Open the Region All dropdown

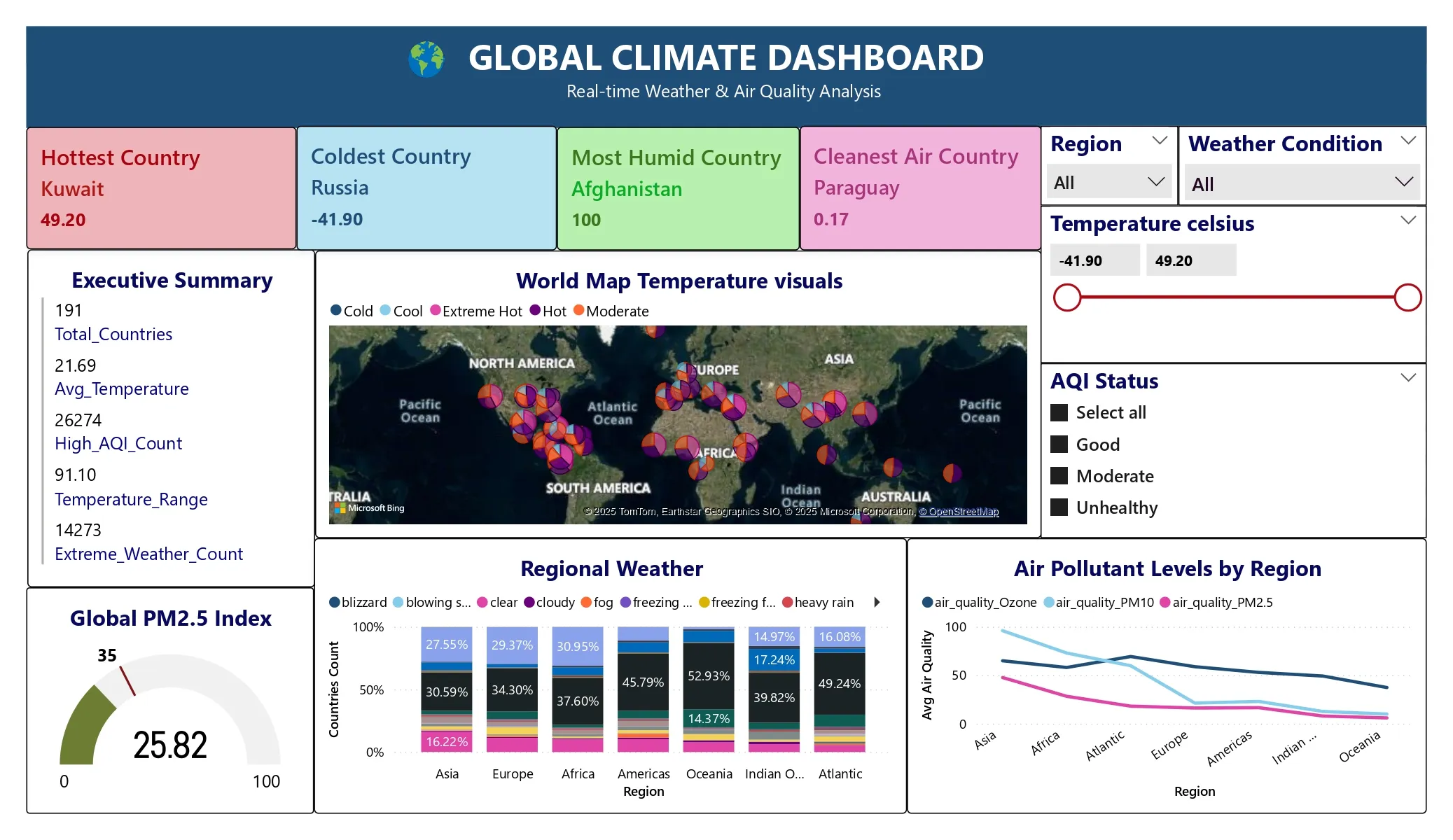point(1108,183)
